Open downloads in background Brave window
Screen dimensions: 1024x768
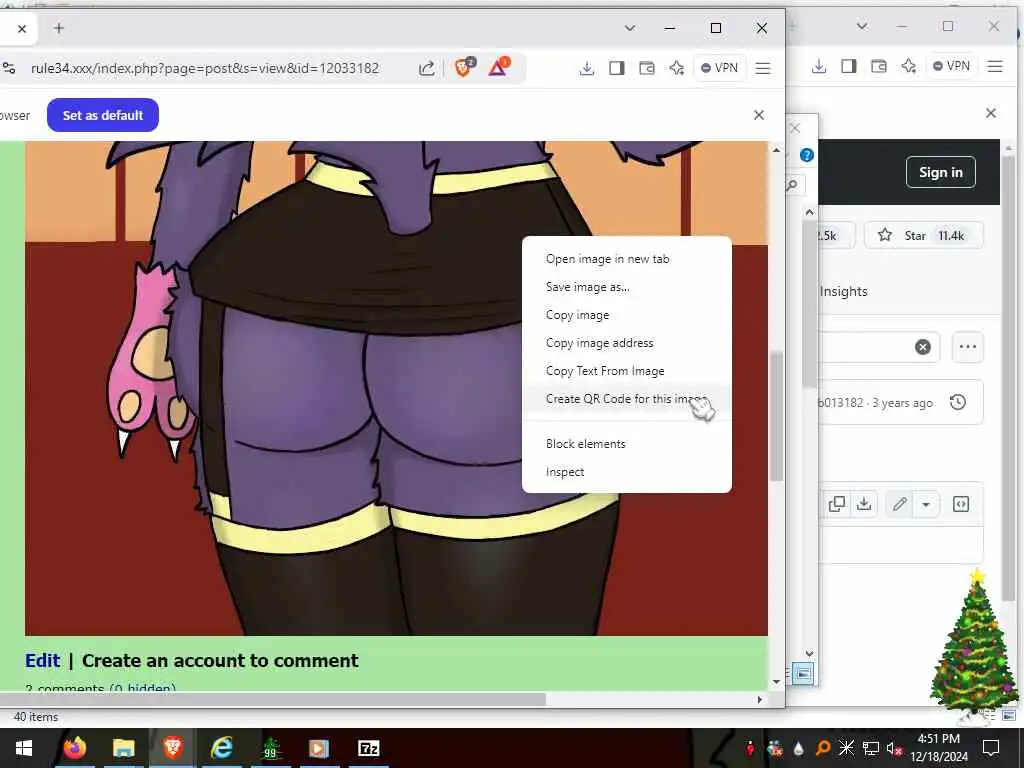click(x=819, y=66)
